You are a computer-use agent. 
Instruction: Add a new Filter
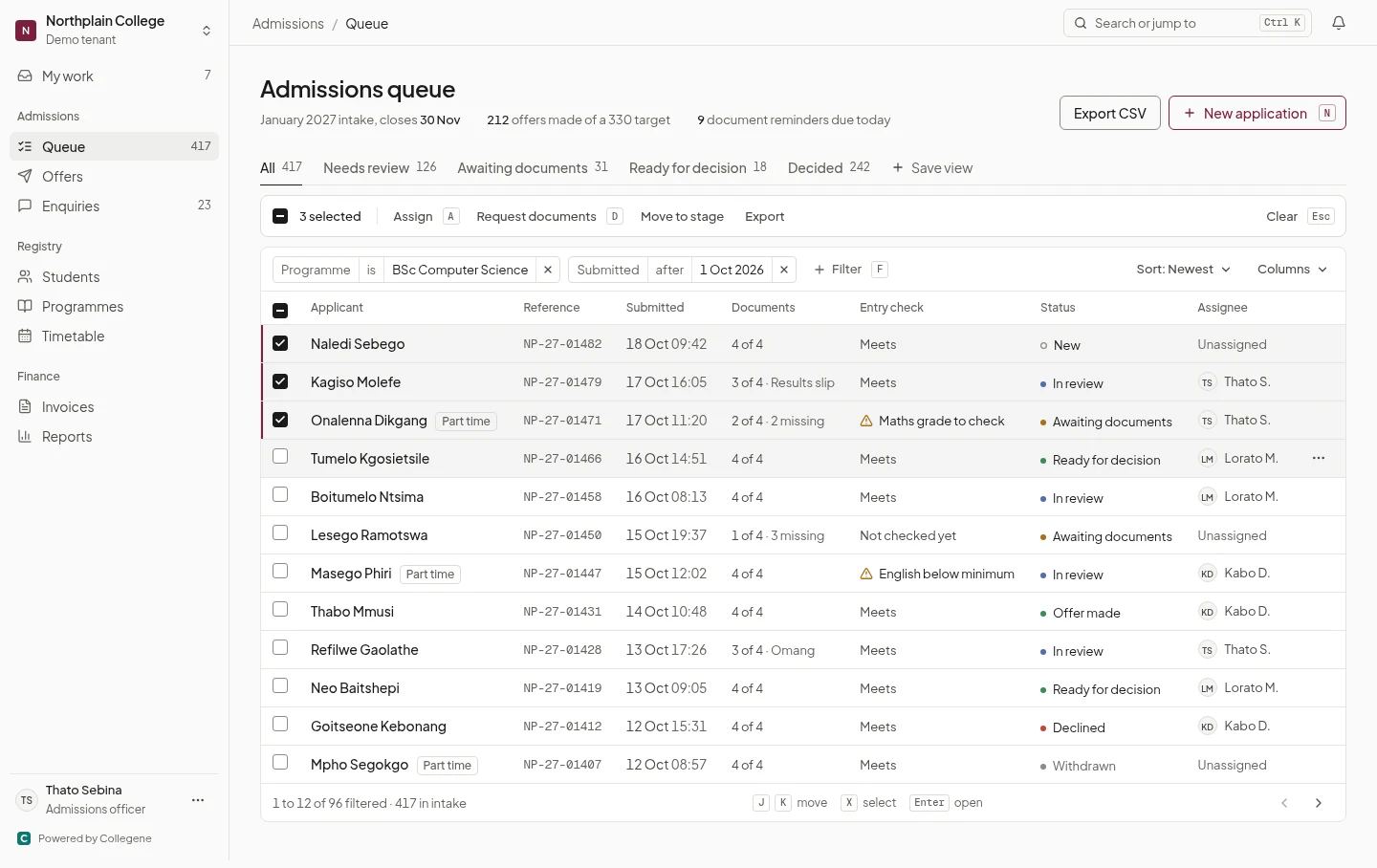click(x=850, y=270)
